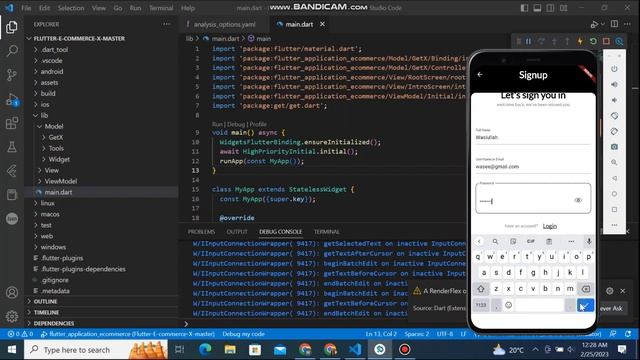Screen dimensions: 640x360
Task: Rotate the emulator right
Action: point(614,131)
